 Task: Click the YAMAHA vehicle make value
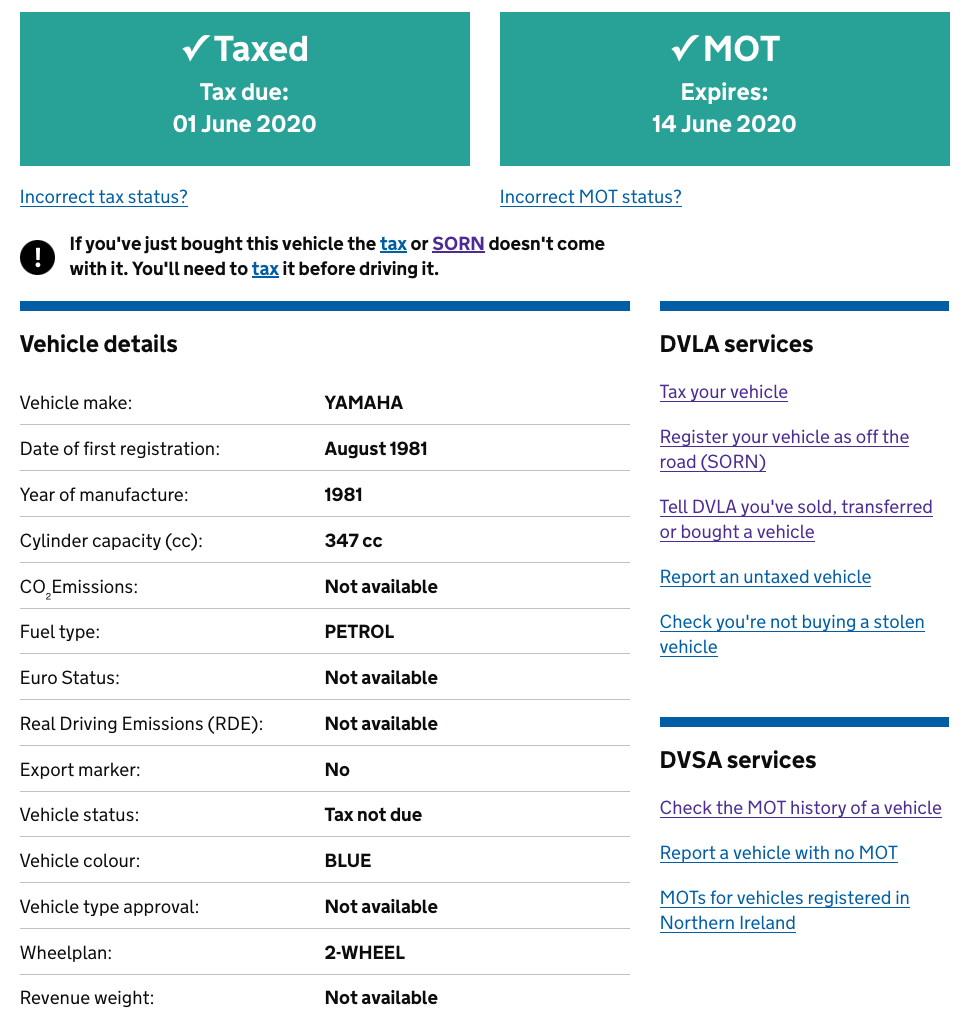pyautogui.click(x=363, y=403)
